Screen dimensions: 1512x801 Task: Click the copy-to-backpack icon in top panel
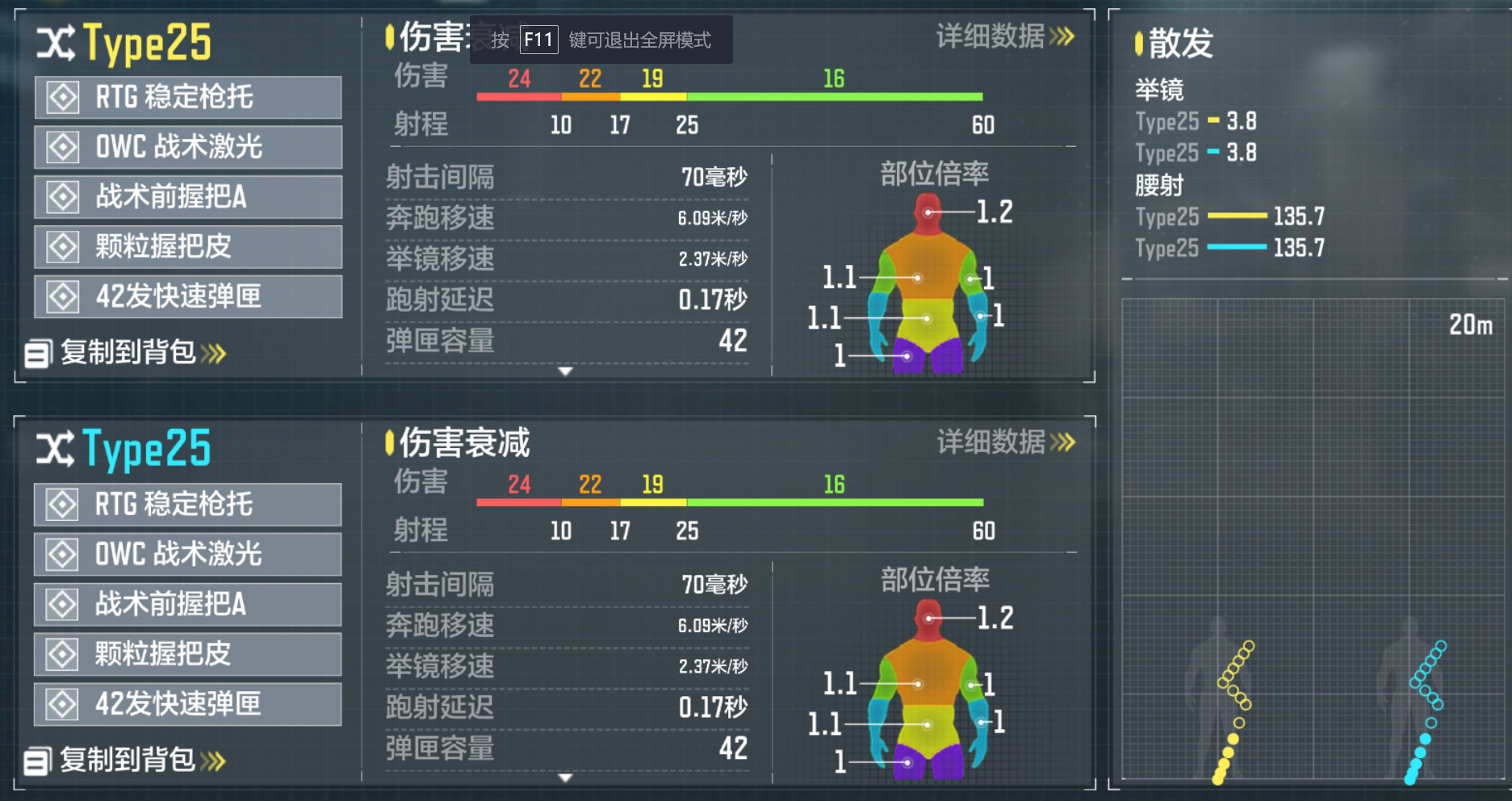pyautogui.click(x=37, y=354)
